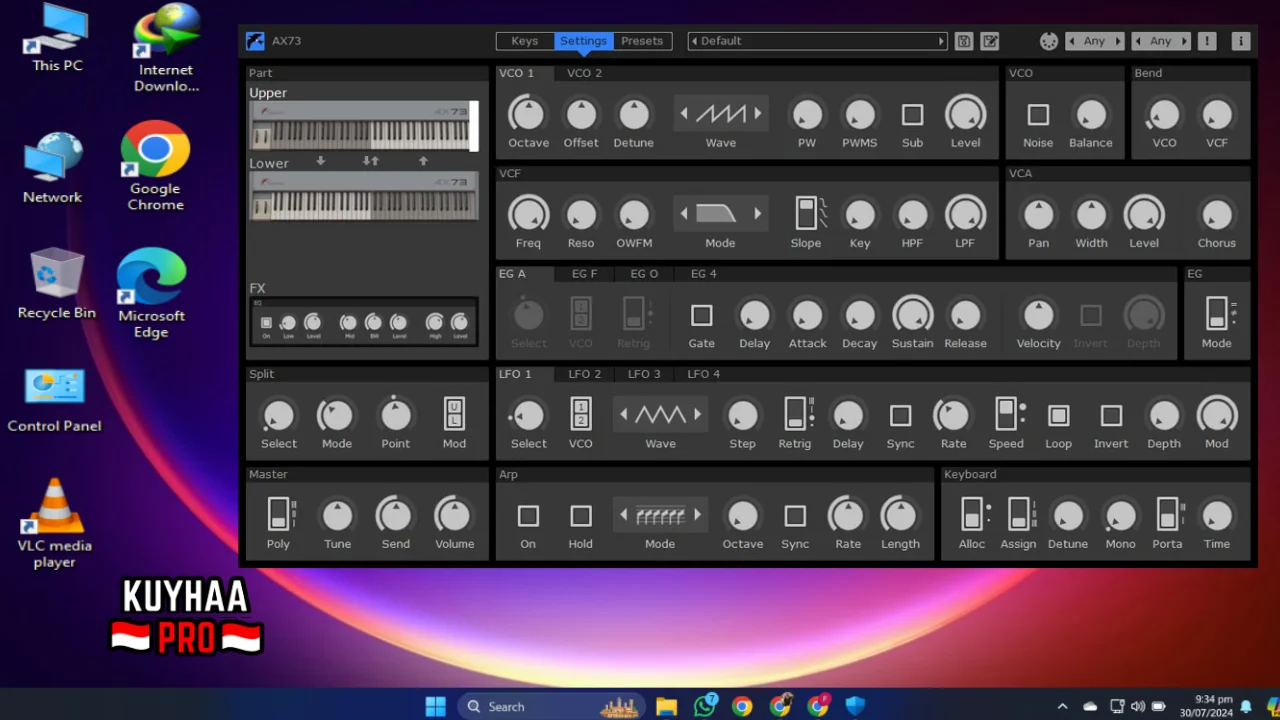Click previous arrow on LFO 1 Wave selector
This screenshot has width=1280, height=720.
624,414
